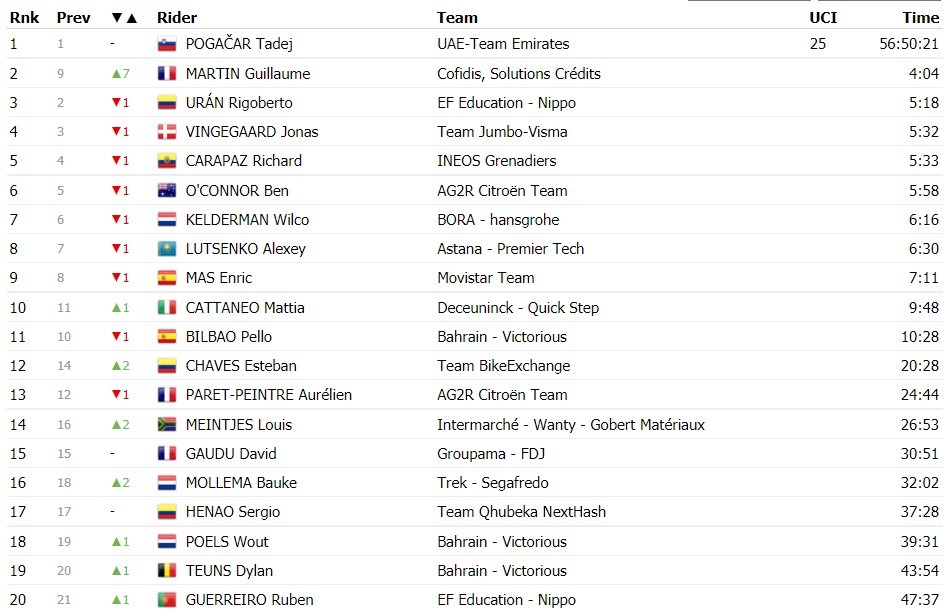The height and width of the screenshot is (610, 952).
Task: Sort by position change arrows column
Action: pyautogui.click(x=124, y=18)
